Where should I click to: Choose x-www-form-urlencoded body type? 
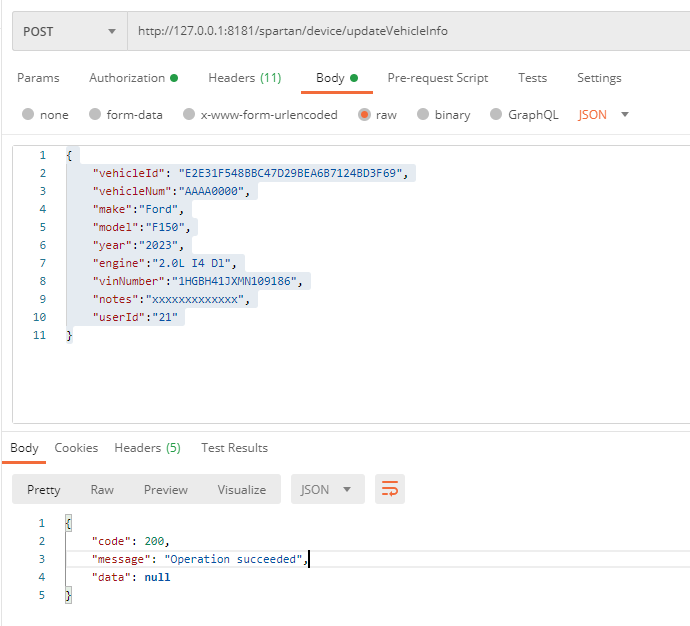[x=189, y=115]
